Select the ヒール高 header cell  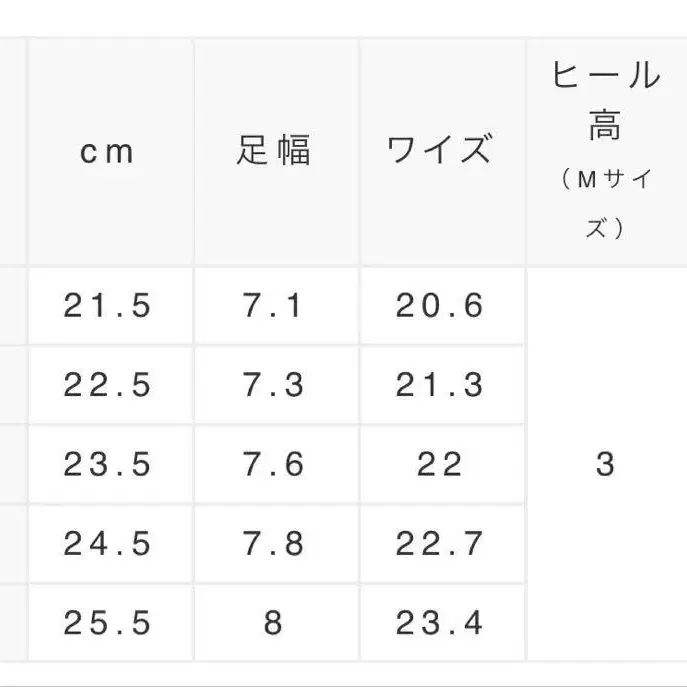tap(605, 150)
